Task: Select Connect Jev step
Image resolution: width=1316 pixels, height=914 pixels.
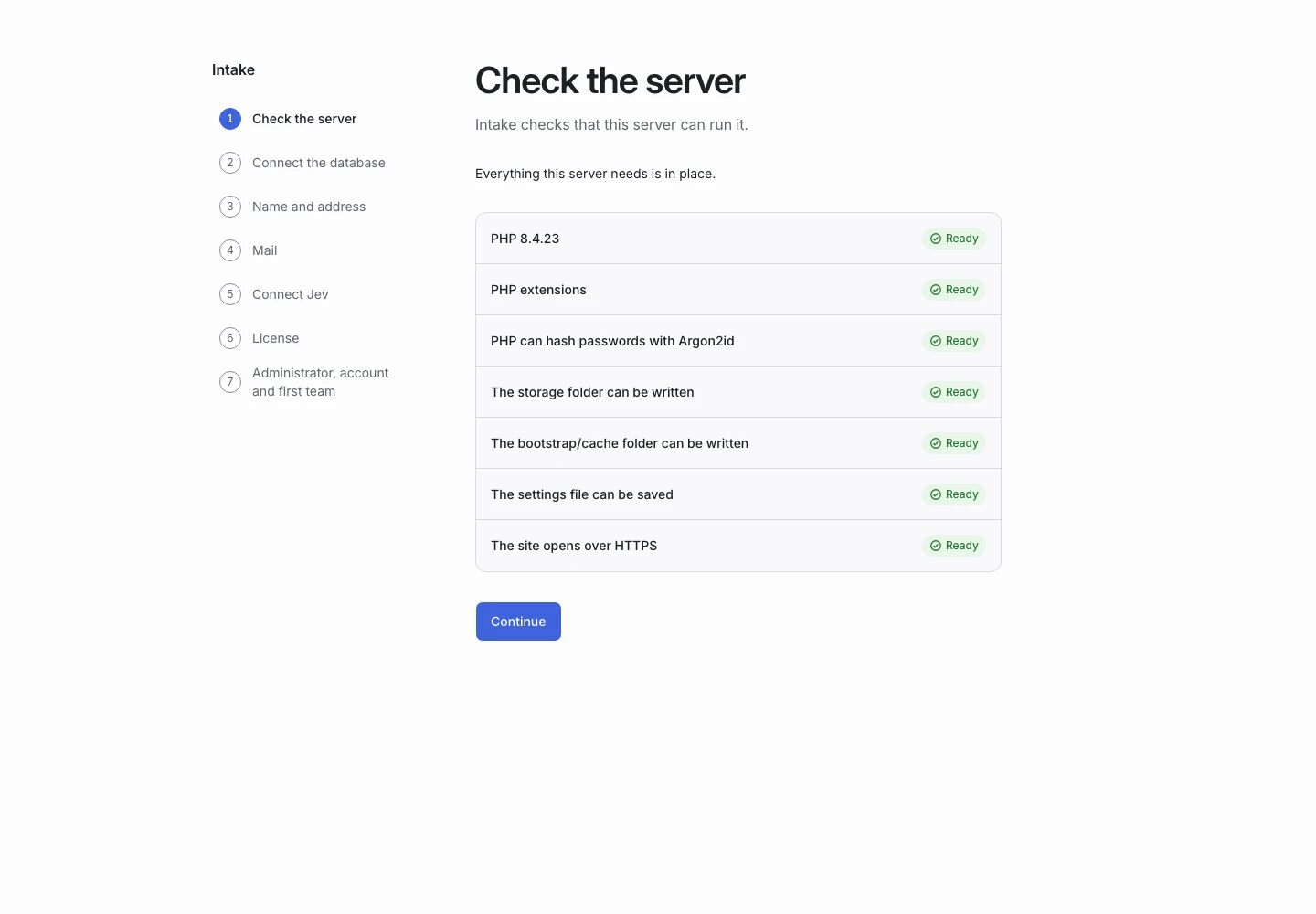Action: tap(291, 294)
